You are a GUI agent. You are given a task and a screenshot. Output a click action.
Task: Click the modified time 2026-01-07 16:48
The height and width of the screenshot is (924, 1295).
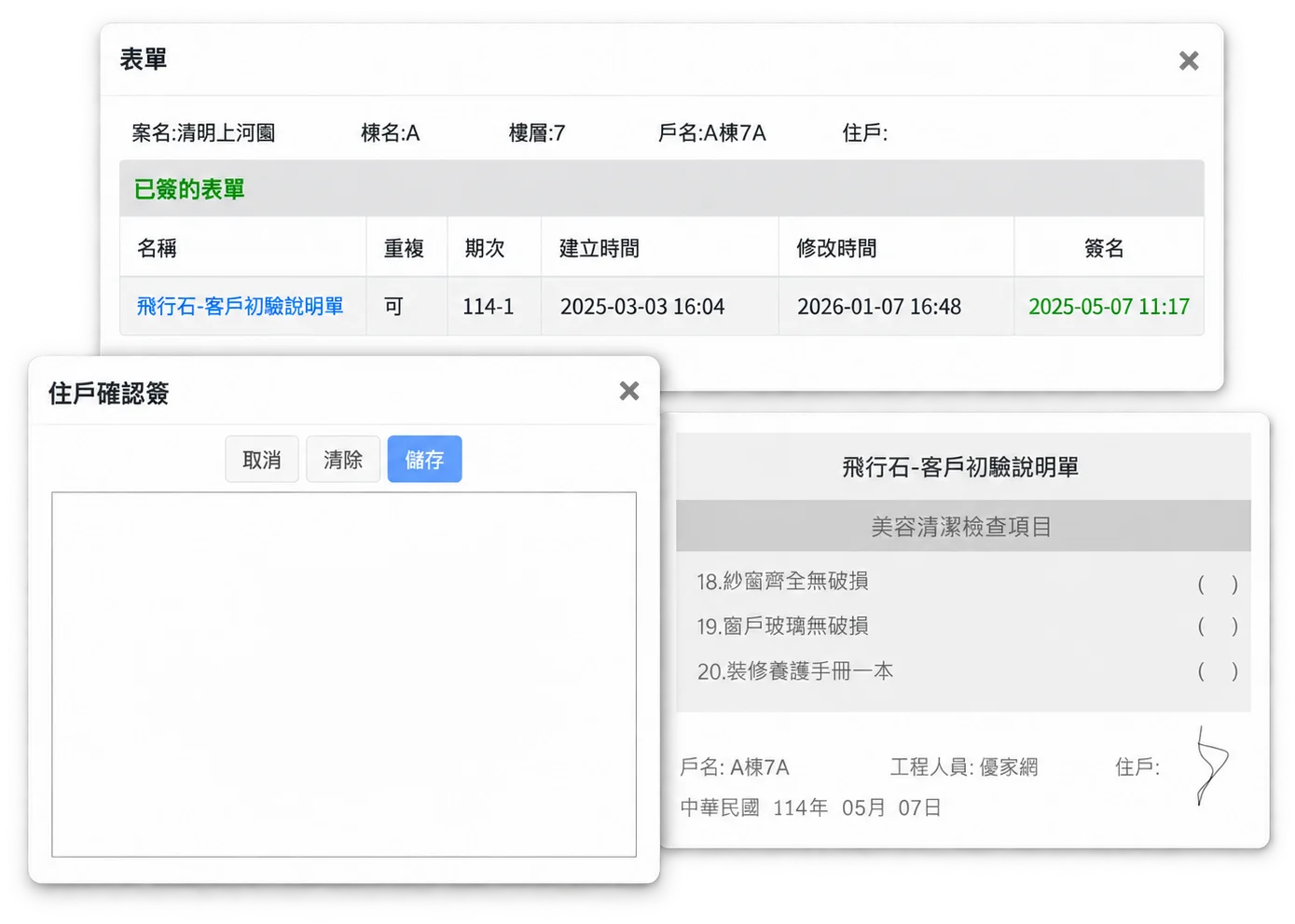point(879,307)
